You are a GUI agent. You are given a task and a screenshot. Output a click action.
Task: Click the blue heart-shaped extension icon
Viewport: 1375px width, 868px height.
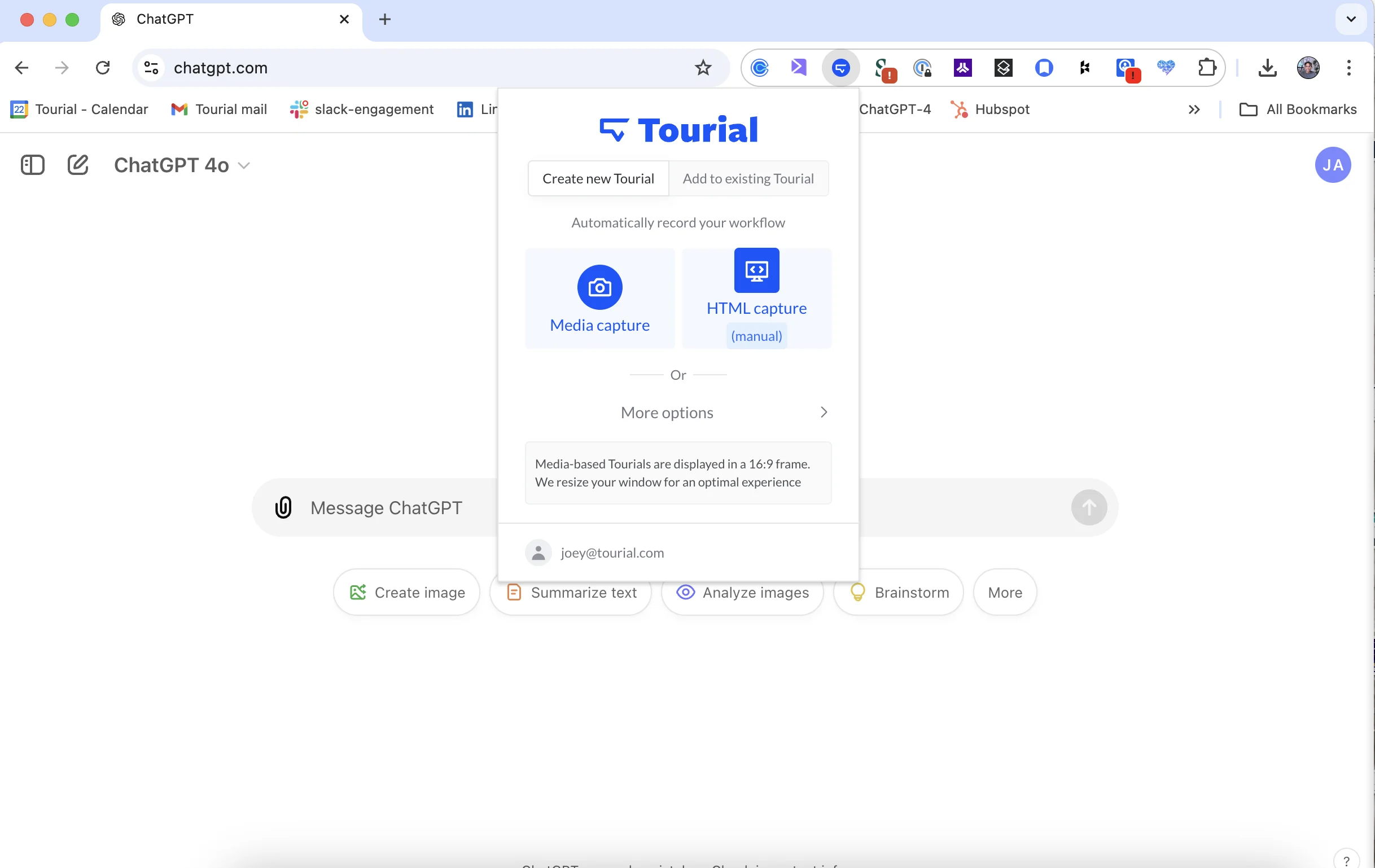point(1166,68)
